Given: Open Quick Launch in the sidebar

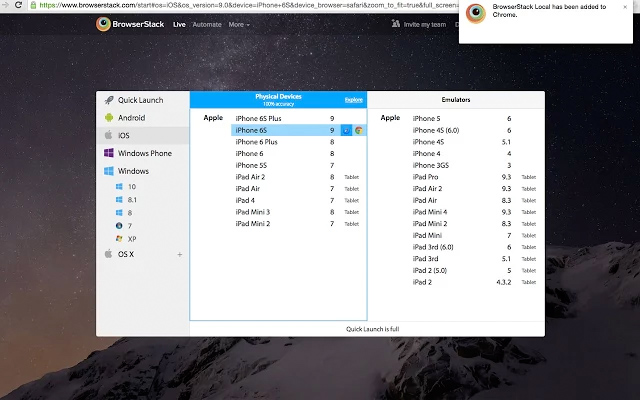Looking at the screenshot, I should point(141,100).
